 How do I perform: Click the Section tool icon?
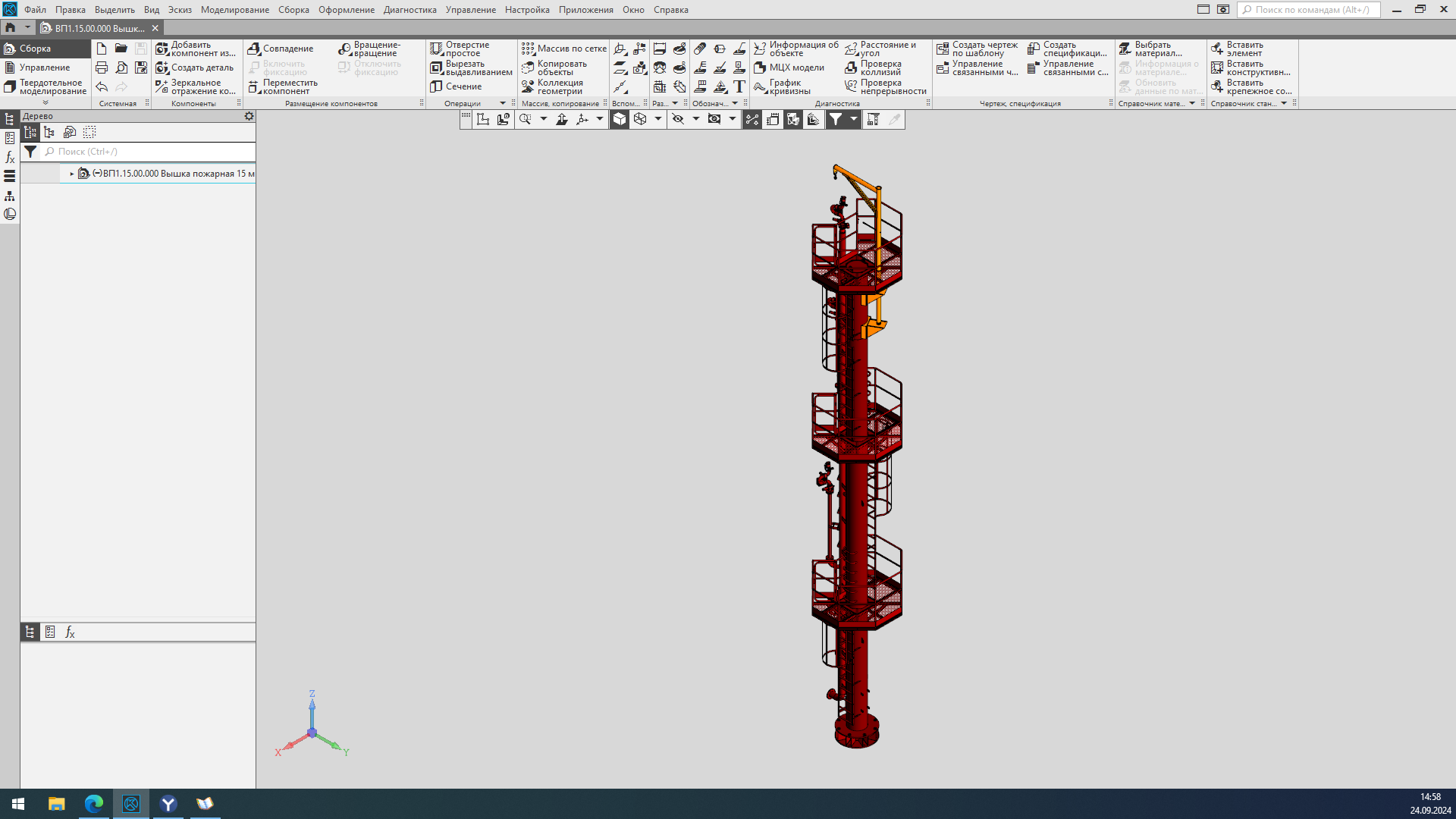point(436,86)
